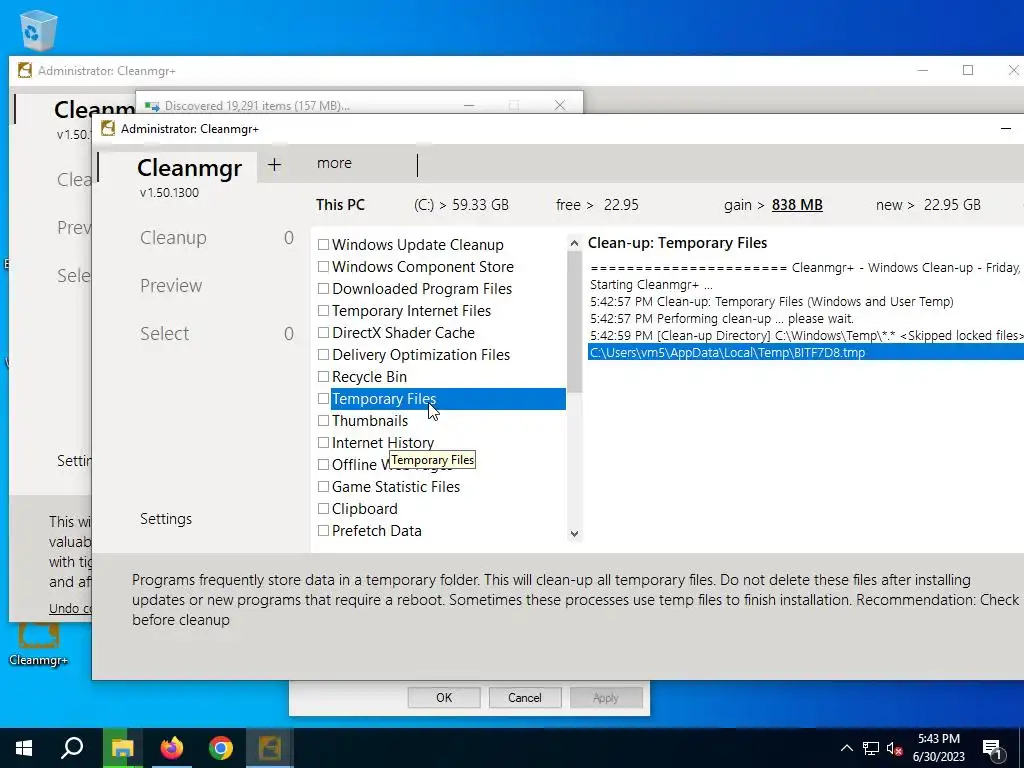Image resolution: width=1024 pixels, height=768 pixels.
Task: Minimize the front Cleanmgr+ window
Action: point(1006,129)
